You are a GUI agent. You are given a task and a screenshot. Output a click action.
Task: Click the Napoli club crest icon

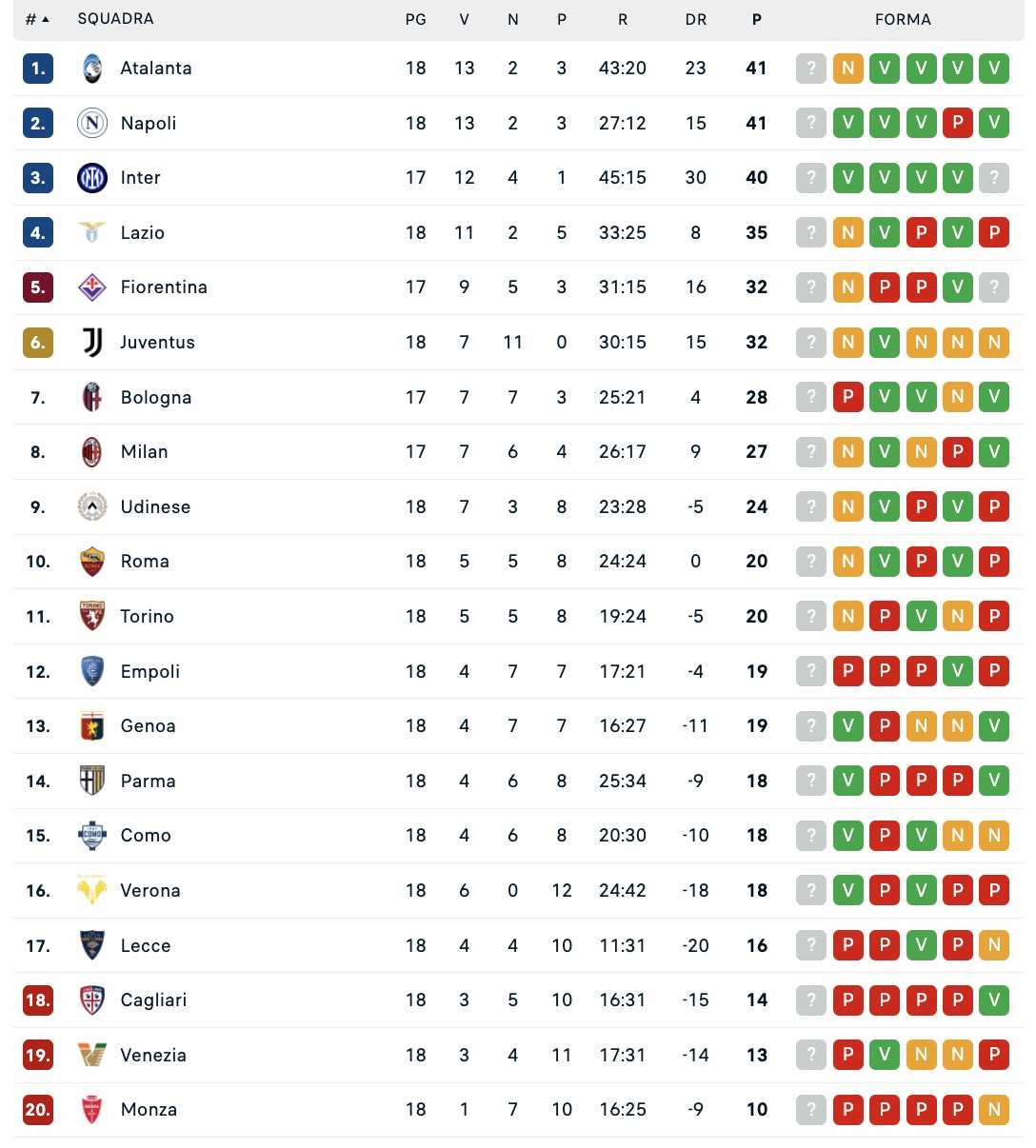coord(92,123)
